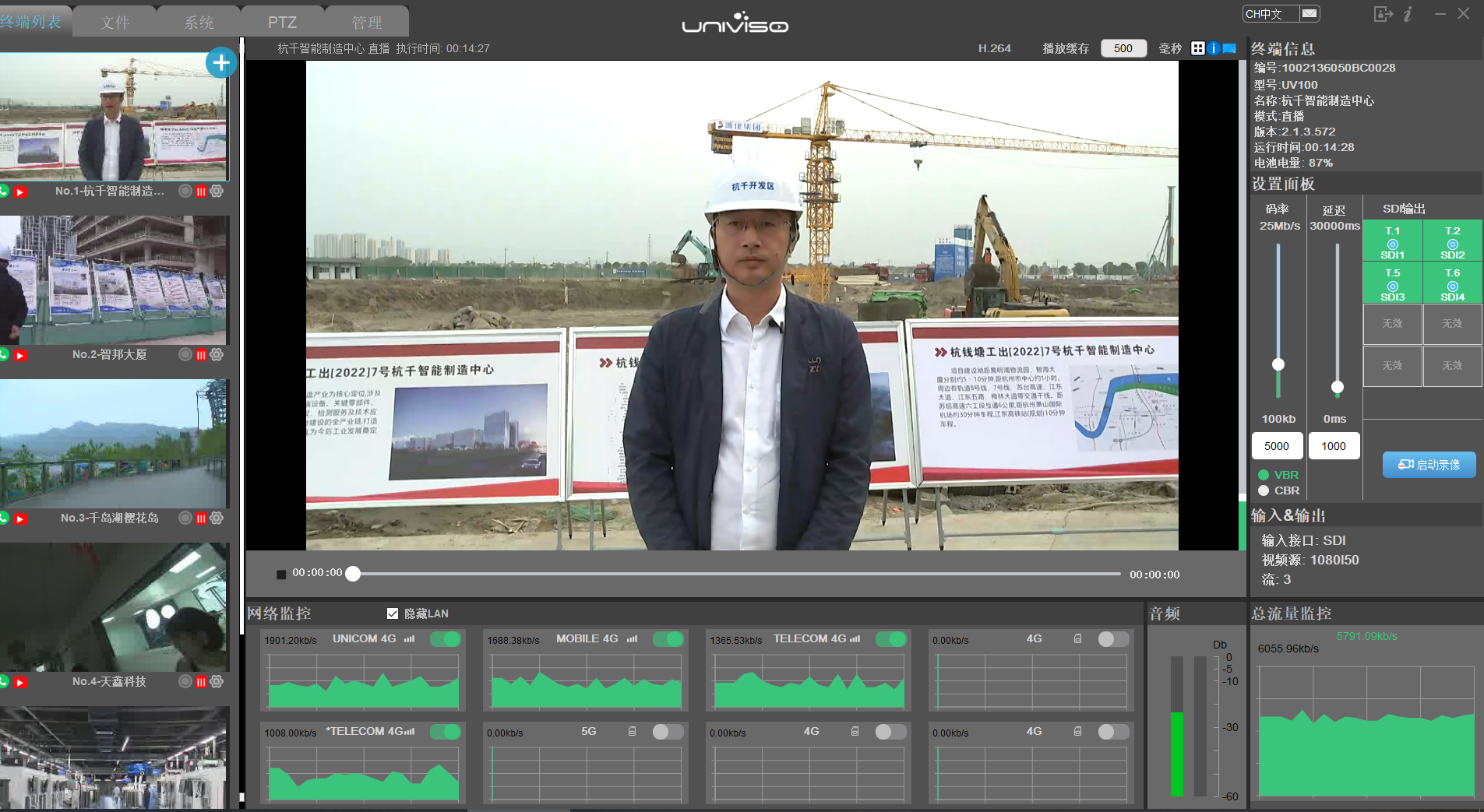Toggle record circle for No.2-智邦大厦

pos(185,354)
